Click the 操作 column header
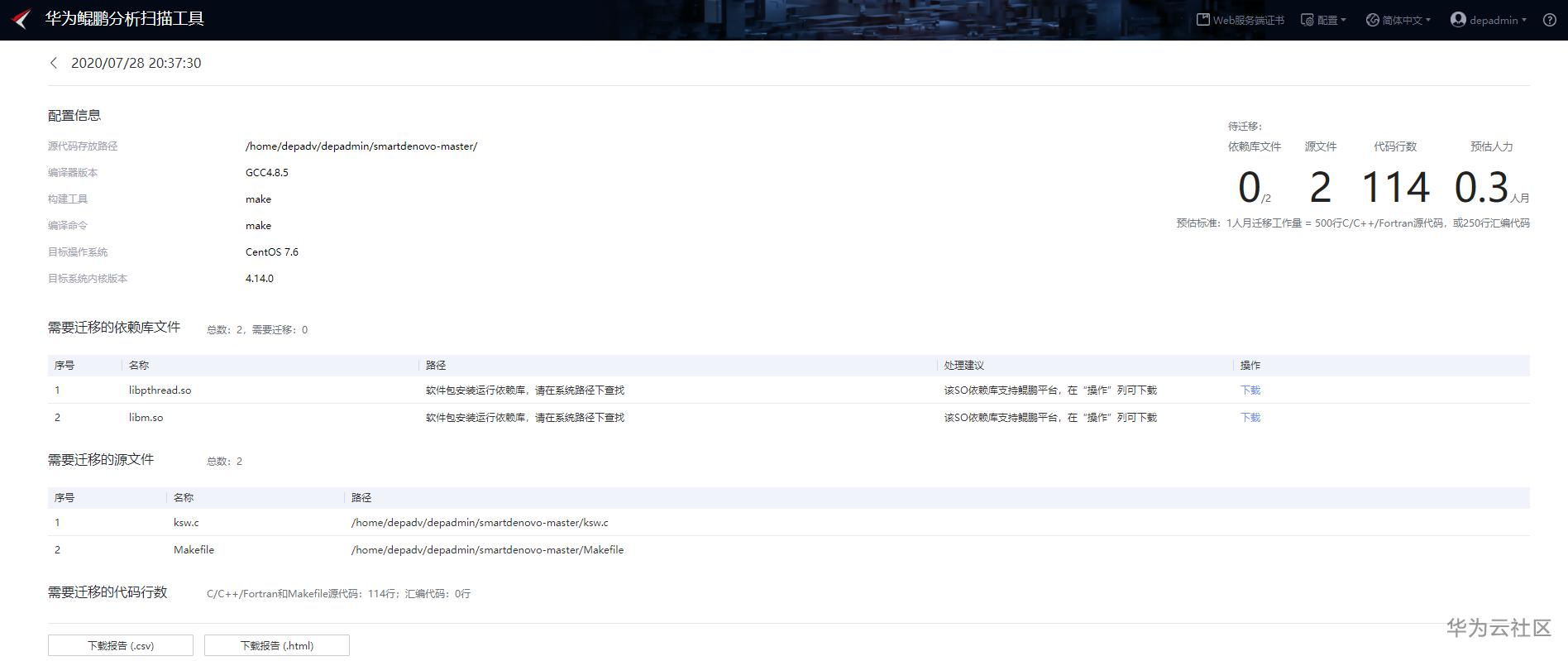 point(1250,366)
